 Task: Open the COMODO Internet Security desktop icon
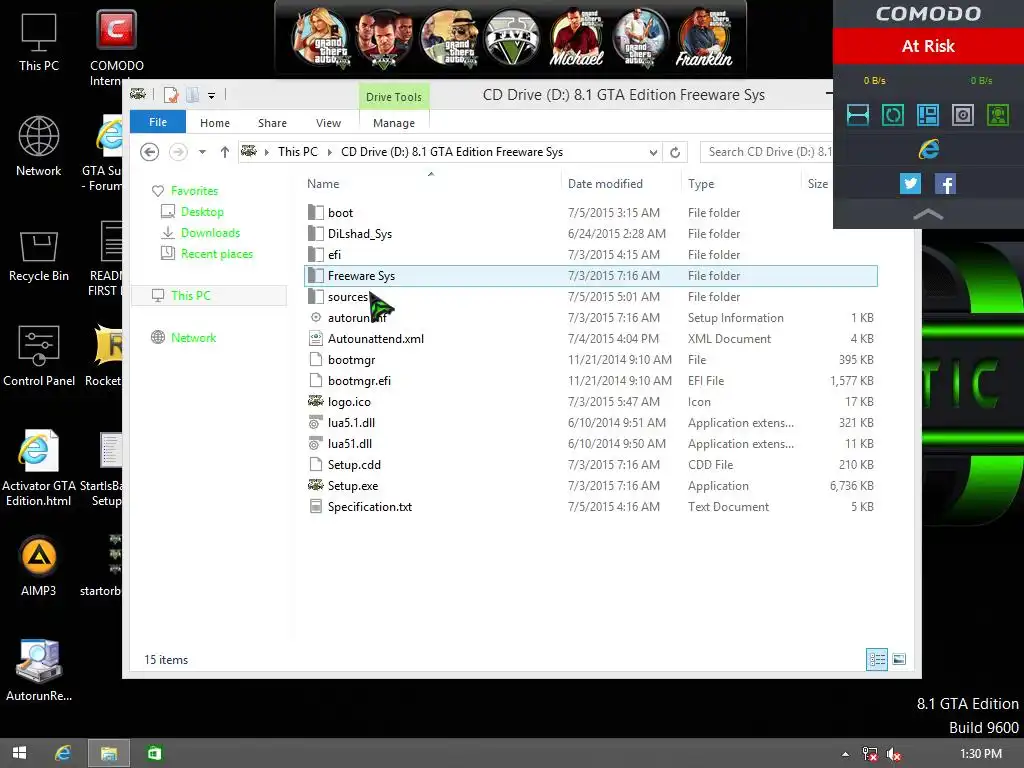[x=116, y=47]
